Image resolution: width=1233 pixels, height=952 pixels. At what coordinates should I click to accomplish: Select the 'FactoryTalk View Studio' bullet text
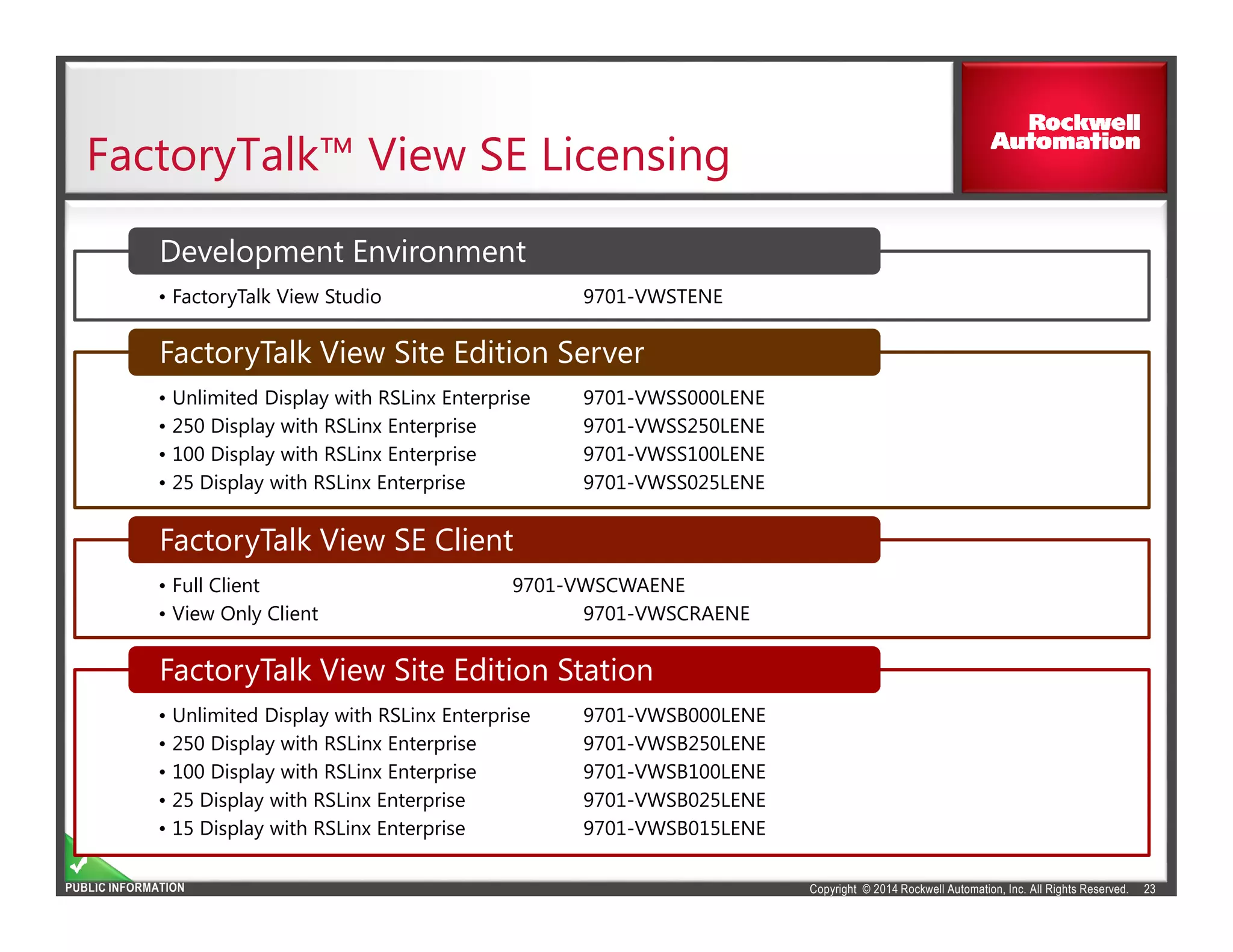tap(277, 297)
